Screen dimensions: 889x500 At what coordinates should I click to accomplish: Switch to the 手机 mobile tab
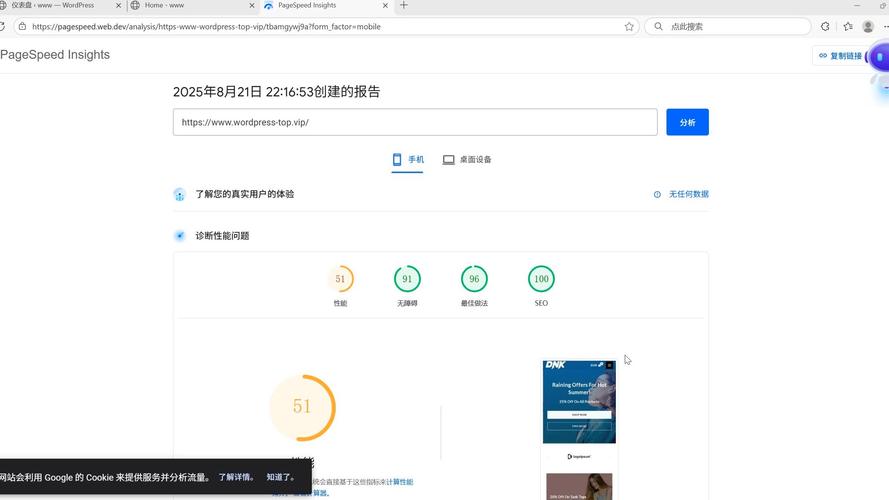tap(407, 160)
